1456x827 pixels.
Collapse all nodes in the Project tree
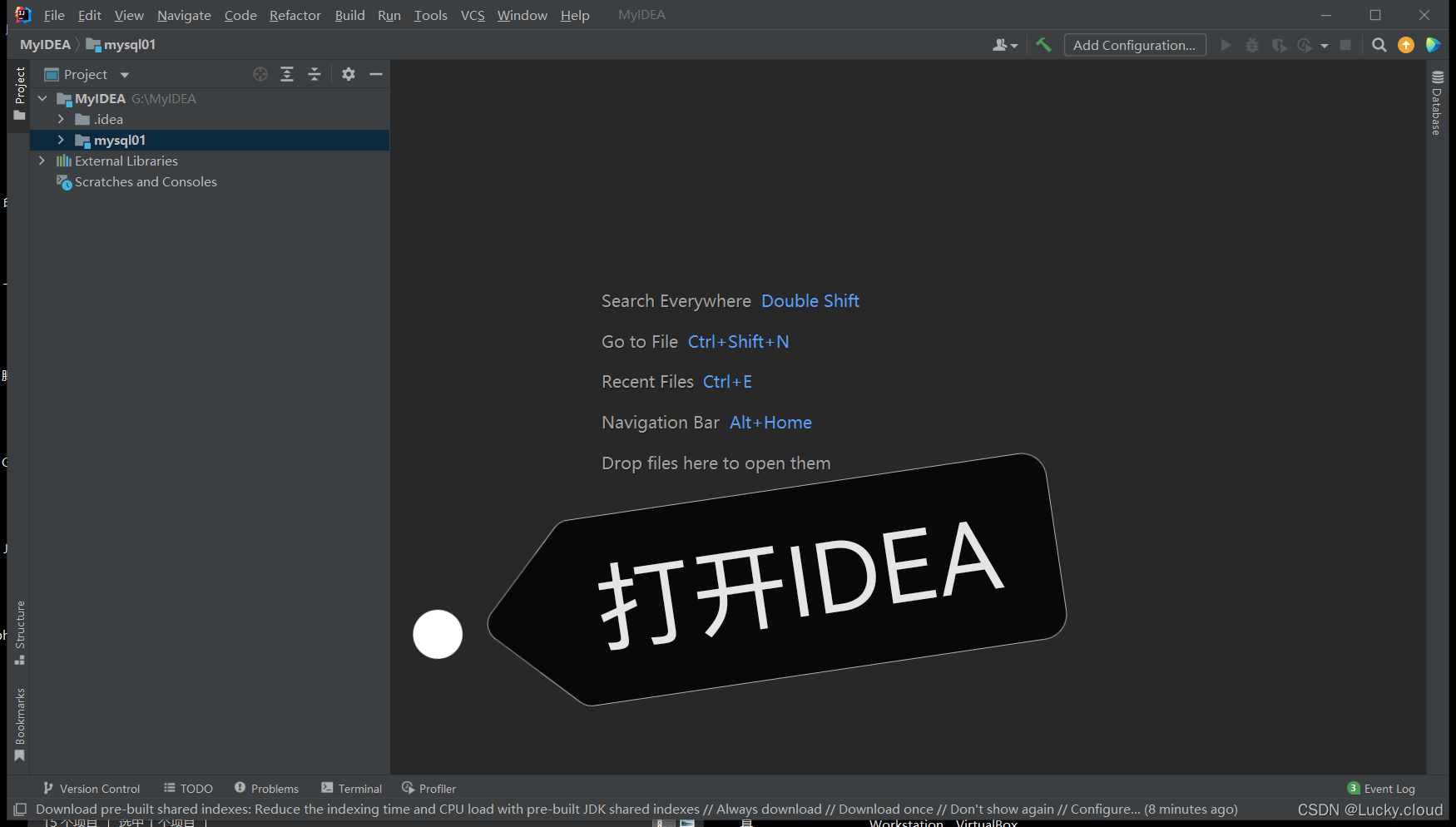tap(314, 74)
